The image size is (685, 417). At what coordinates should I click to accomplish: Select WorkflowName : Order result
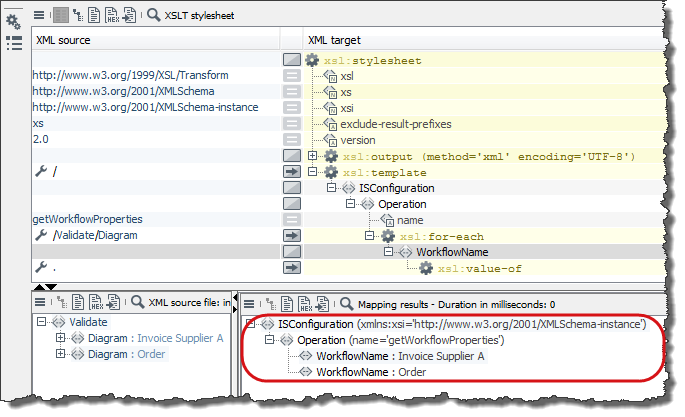pos(371,372)
